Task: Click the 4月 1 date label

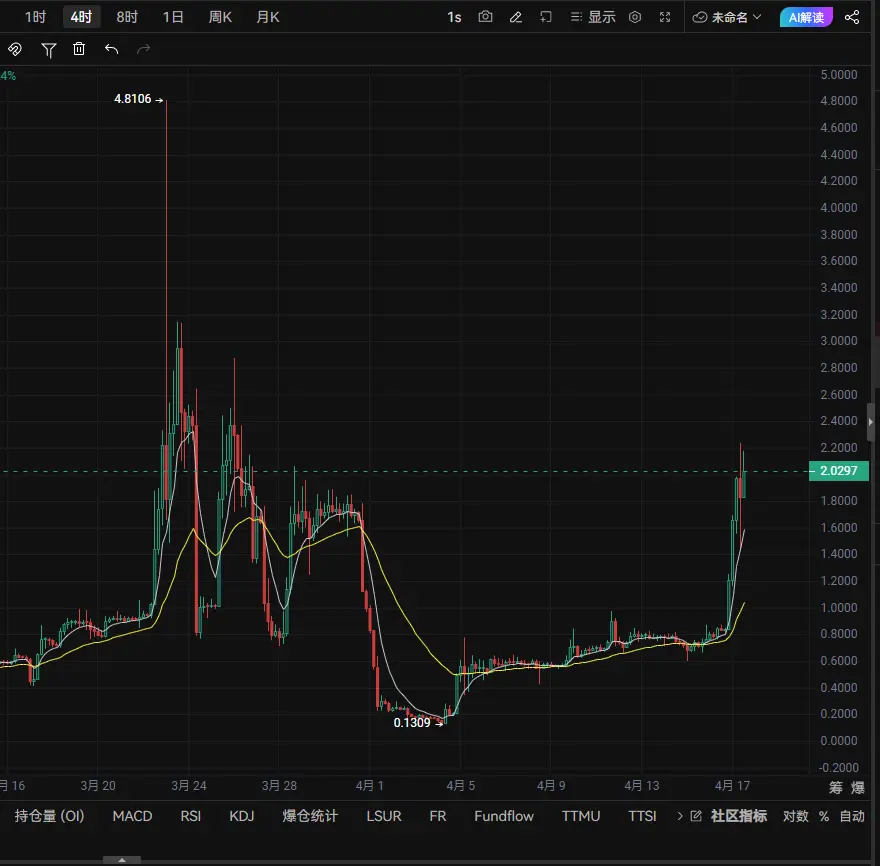Action: (369, 785)
